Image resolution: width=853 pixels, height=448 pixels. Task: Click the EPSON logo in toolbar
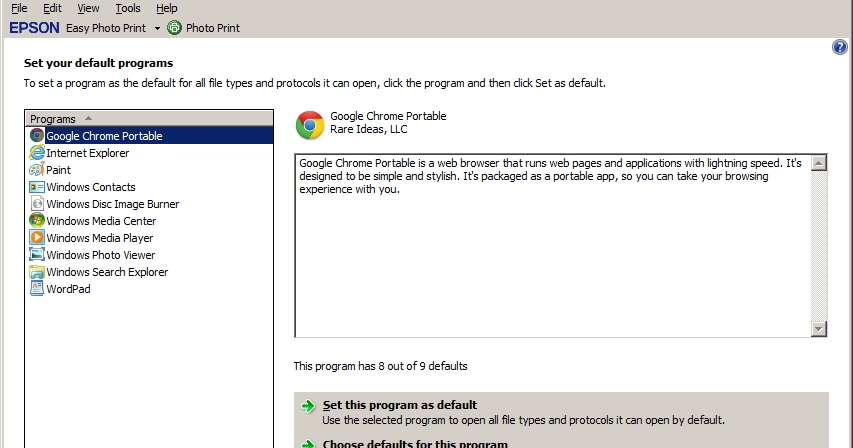34,28
